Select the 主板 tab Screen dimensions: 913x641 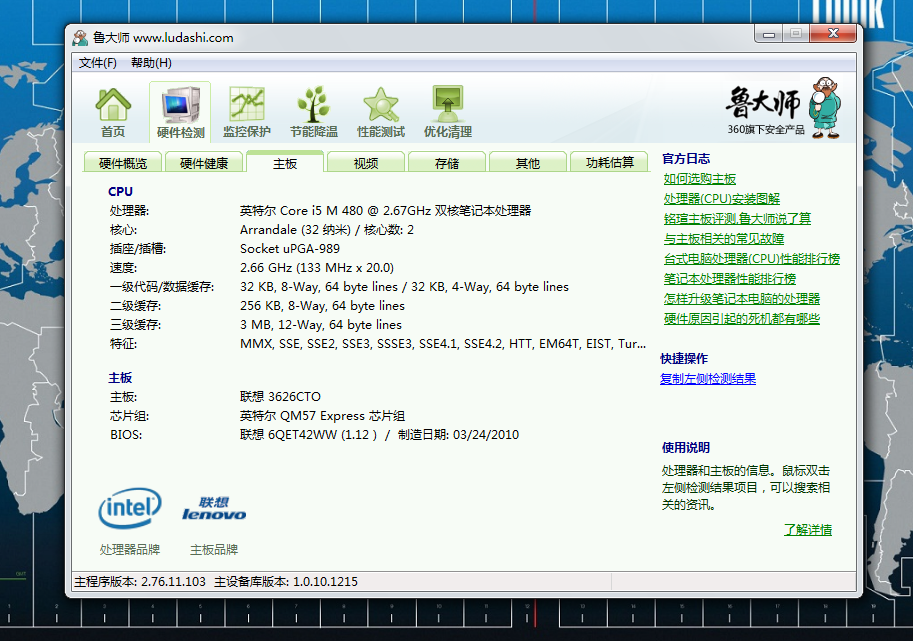[285, 162]
